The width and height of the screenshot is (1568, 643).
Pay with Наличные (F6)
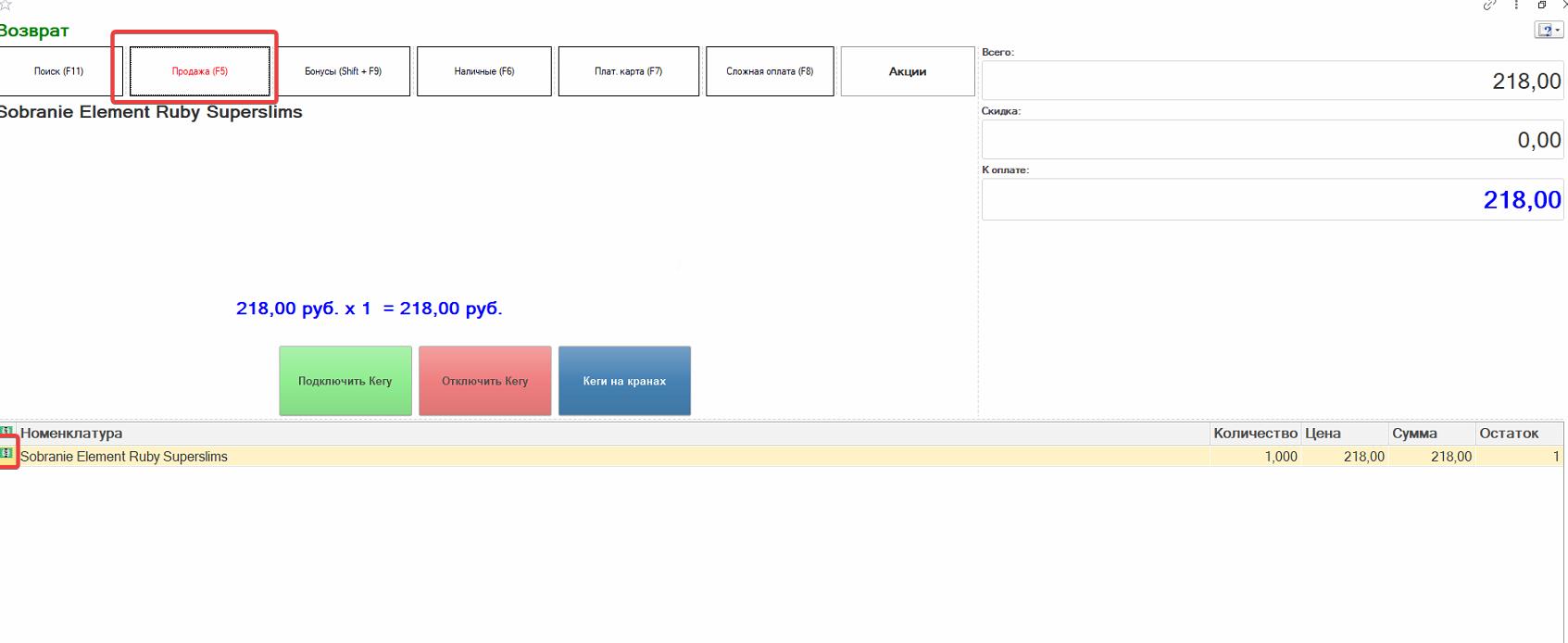coord(484,71)
